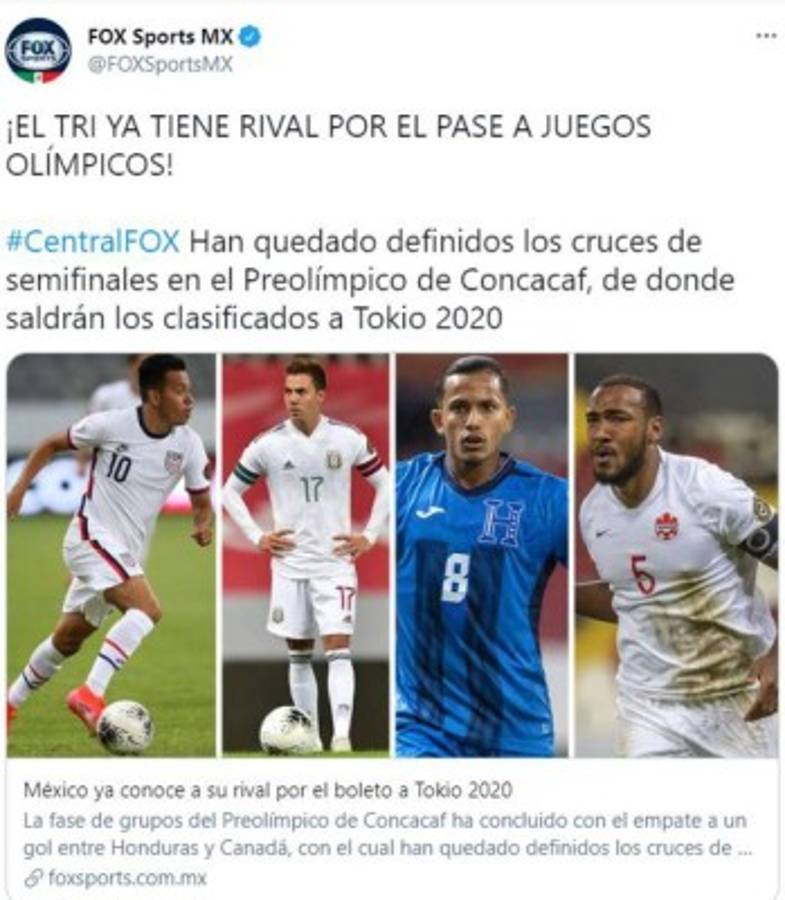This screenshot has width=785, height=900.
Task: Click the Honduras H crest on the blue jersey
Action: (503, 522)
